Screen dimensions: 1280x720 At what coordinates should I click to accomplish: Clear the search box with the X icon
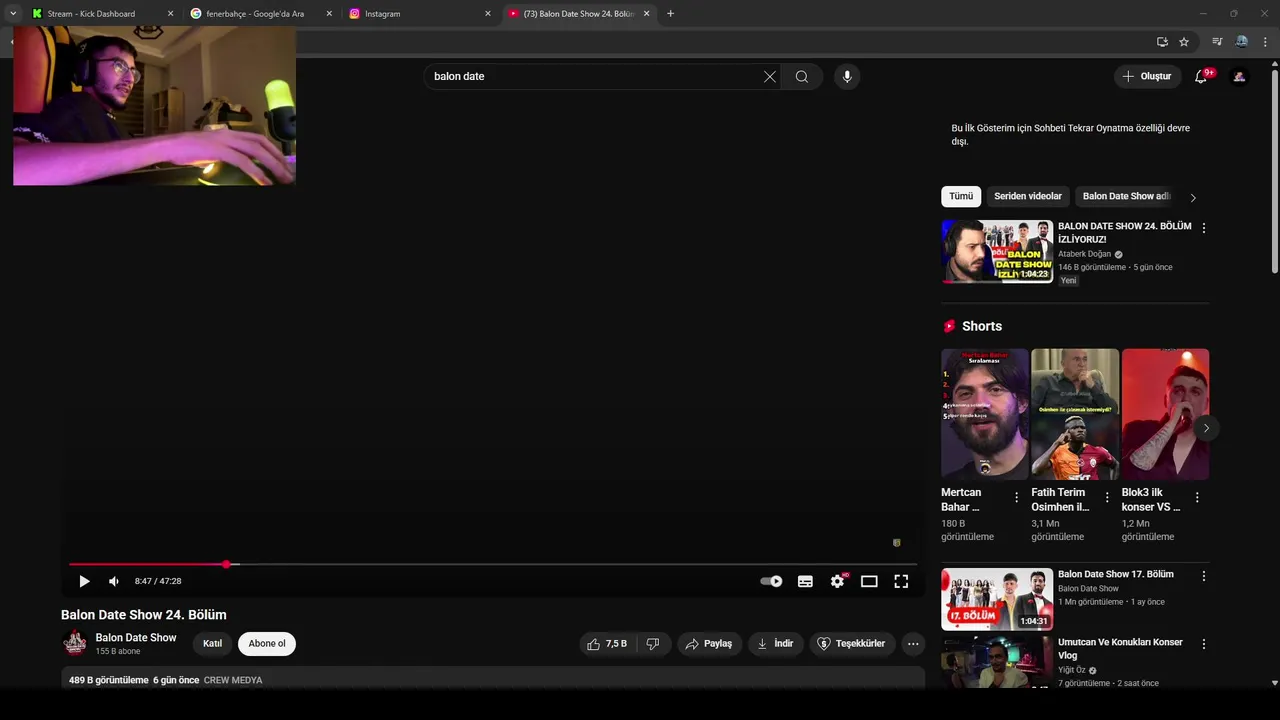(x=770, y=77)
